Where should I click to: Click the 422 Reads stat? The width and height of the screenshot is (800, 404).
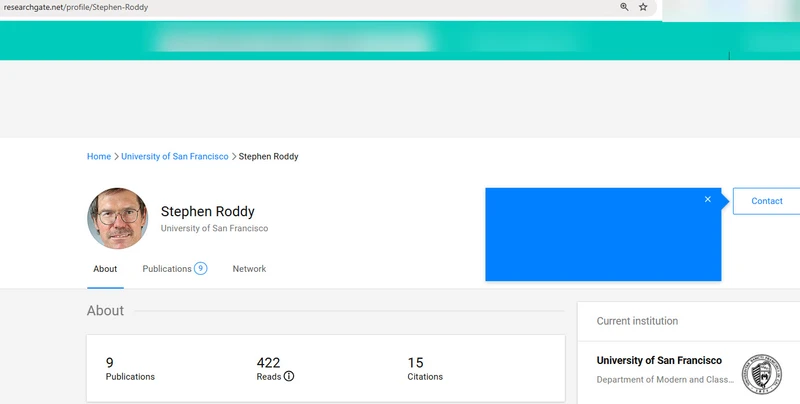coord(275,369)
